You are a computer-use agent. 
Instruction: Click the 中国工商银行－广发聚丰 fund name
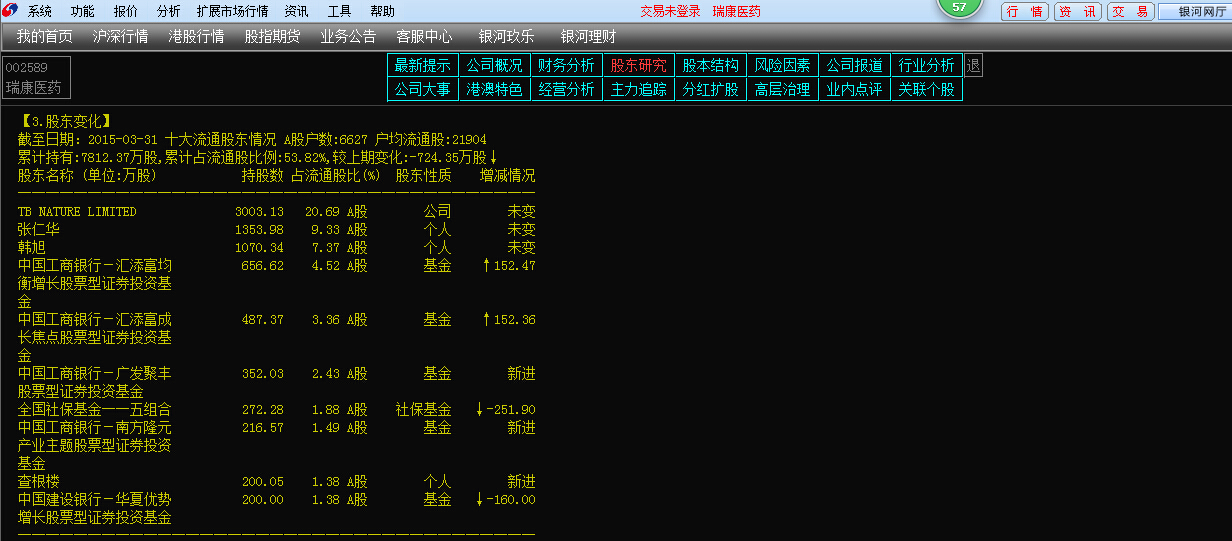click(x=95, y=374)
